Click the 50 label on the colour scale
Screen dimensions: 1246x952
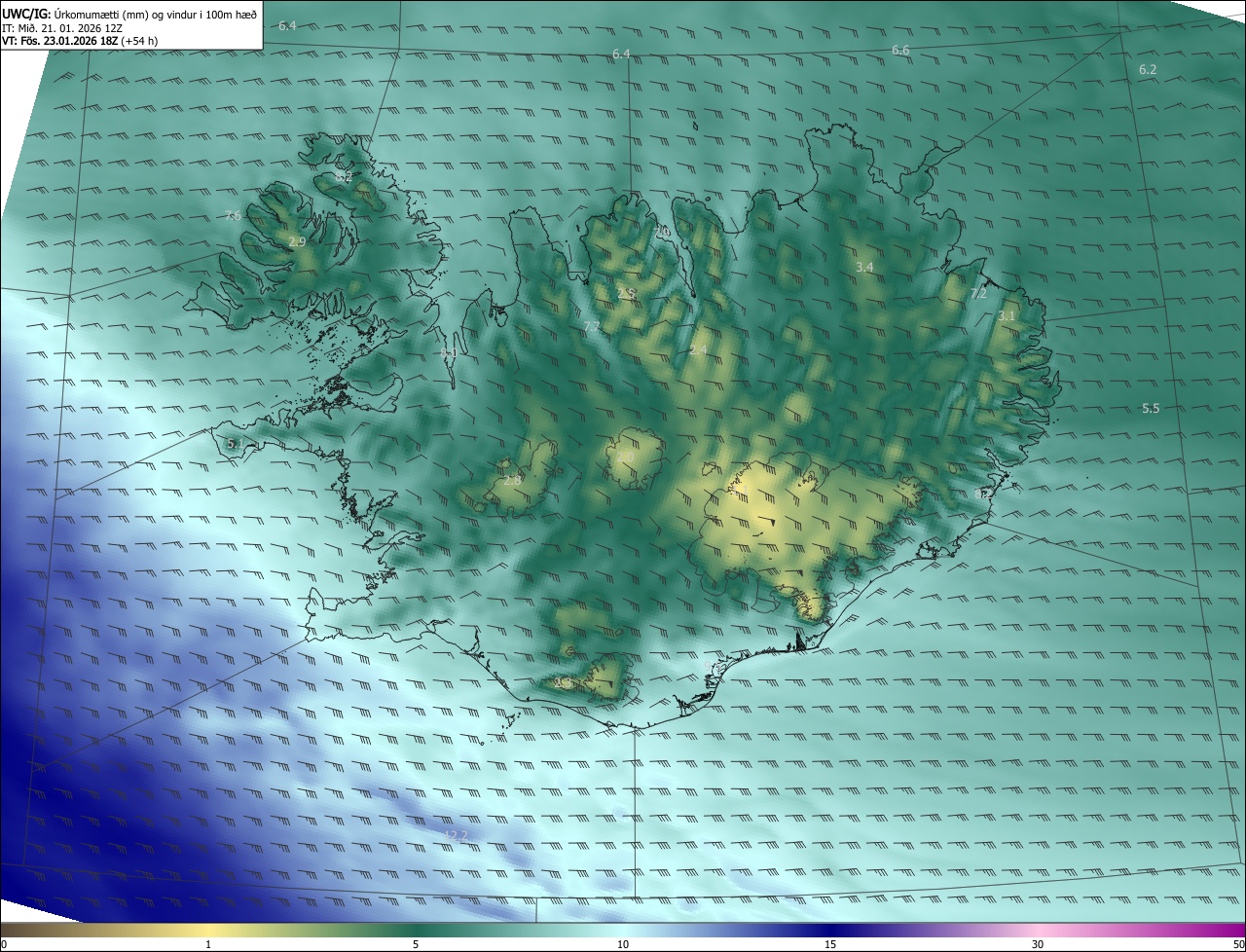coord(1237,944)
